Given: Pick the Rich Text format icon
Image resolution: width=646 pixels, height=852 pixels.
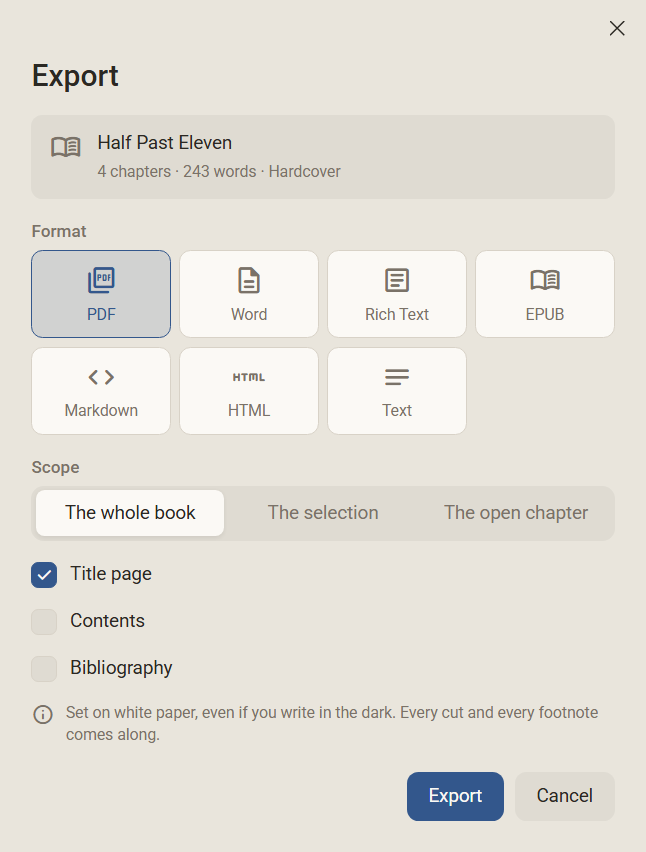Looking at the screenshot, I should point(397,280).
